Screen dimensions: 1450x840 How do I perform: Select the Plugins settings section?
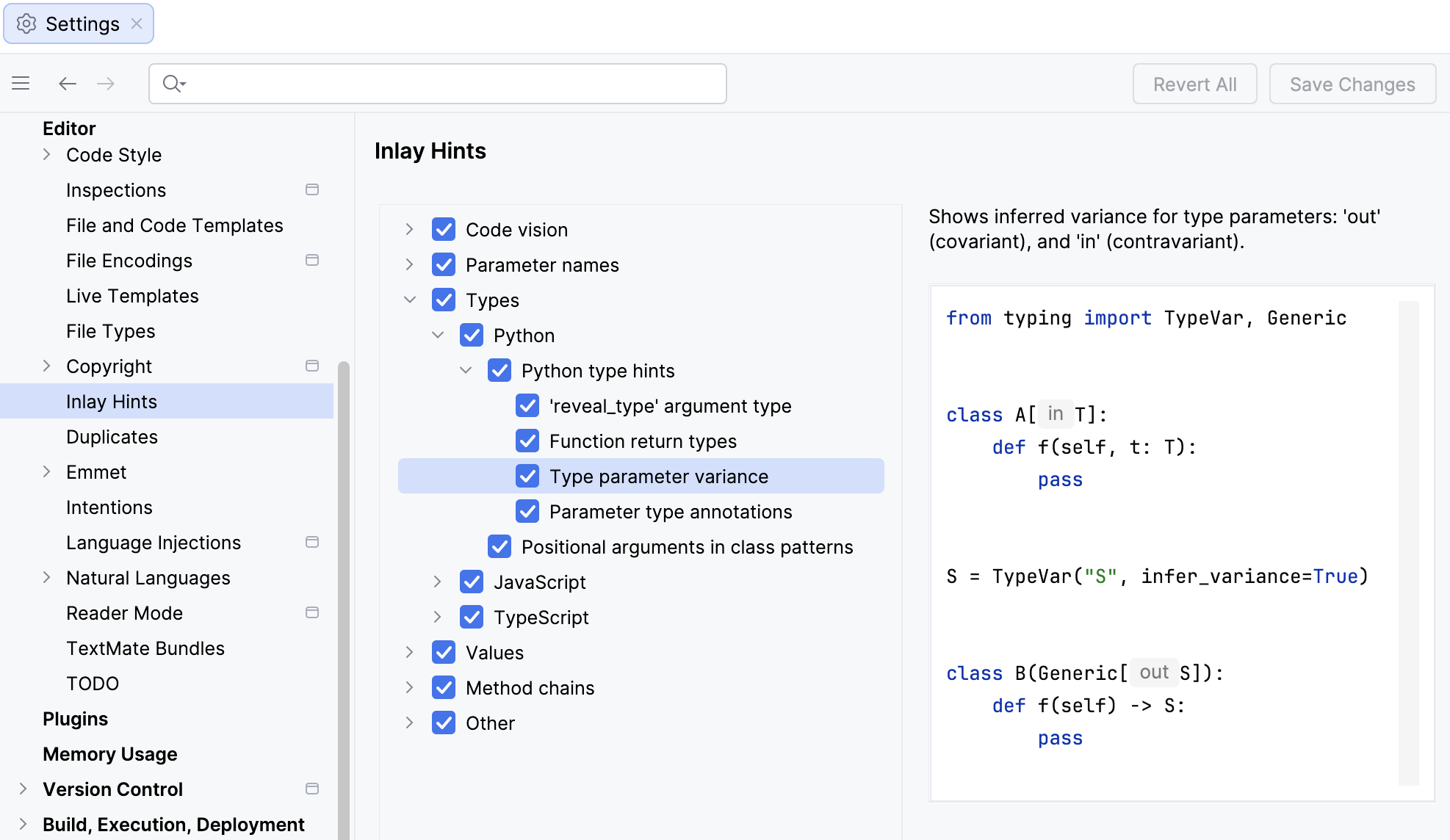tap(75, 719)
